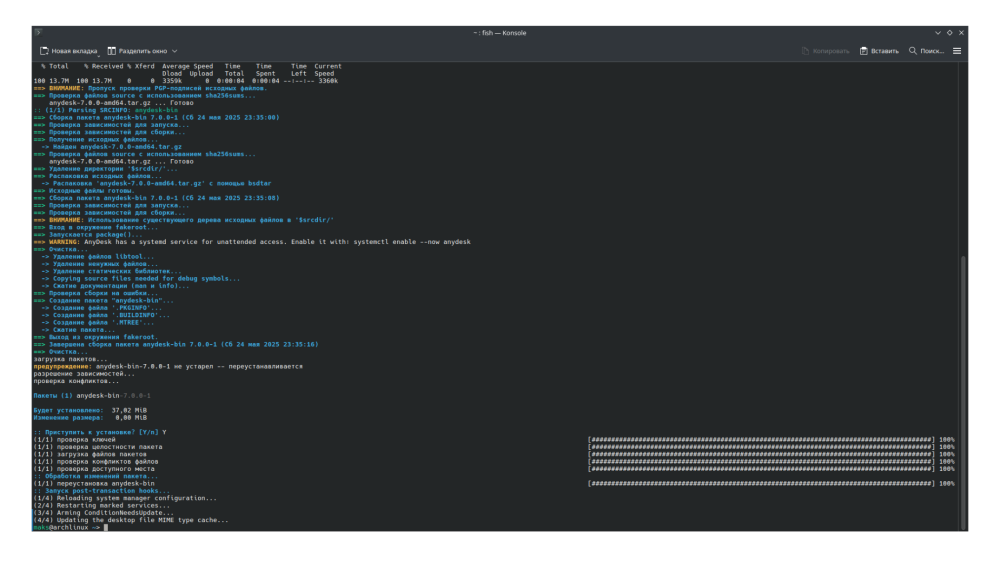Click the 'Изменение размера: 0,00 MiB' line
This screenshot has width=1000, height=569.
click(x=90, y=418)
